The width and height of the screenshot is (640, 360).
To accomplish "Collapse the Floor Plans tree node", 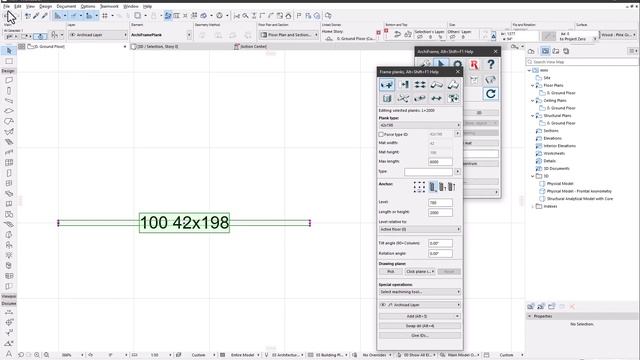I will 533,85.
